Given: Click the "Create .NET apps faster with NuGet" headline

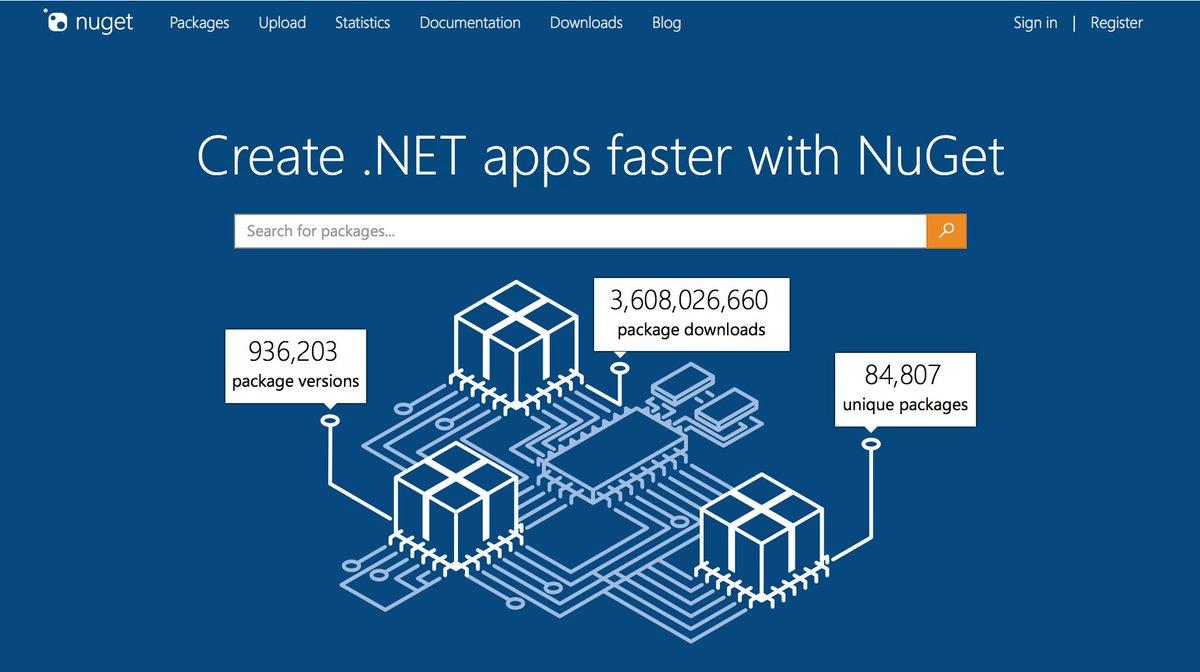Looking at the screenshot, I should point(600,156).
